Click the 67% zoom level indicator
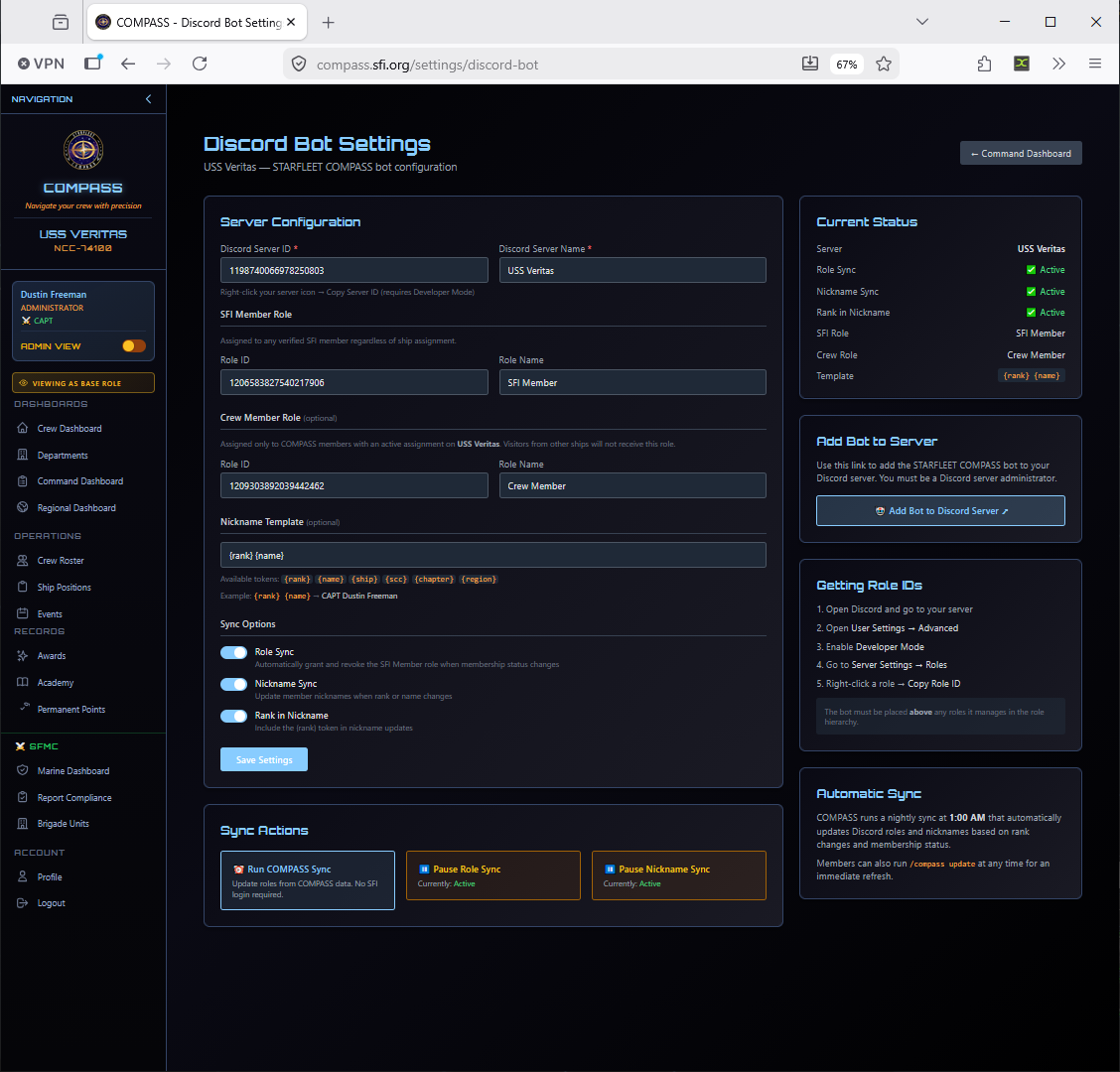1120x1072 pixels. (x=846, y=65)
